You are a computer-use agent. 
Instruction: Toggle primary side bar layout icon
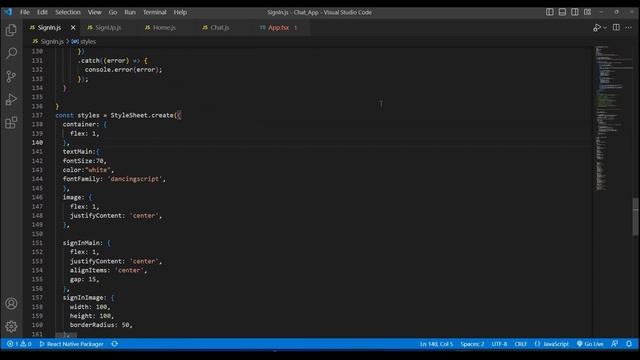(550, 12)
